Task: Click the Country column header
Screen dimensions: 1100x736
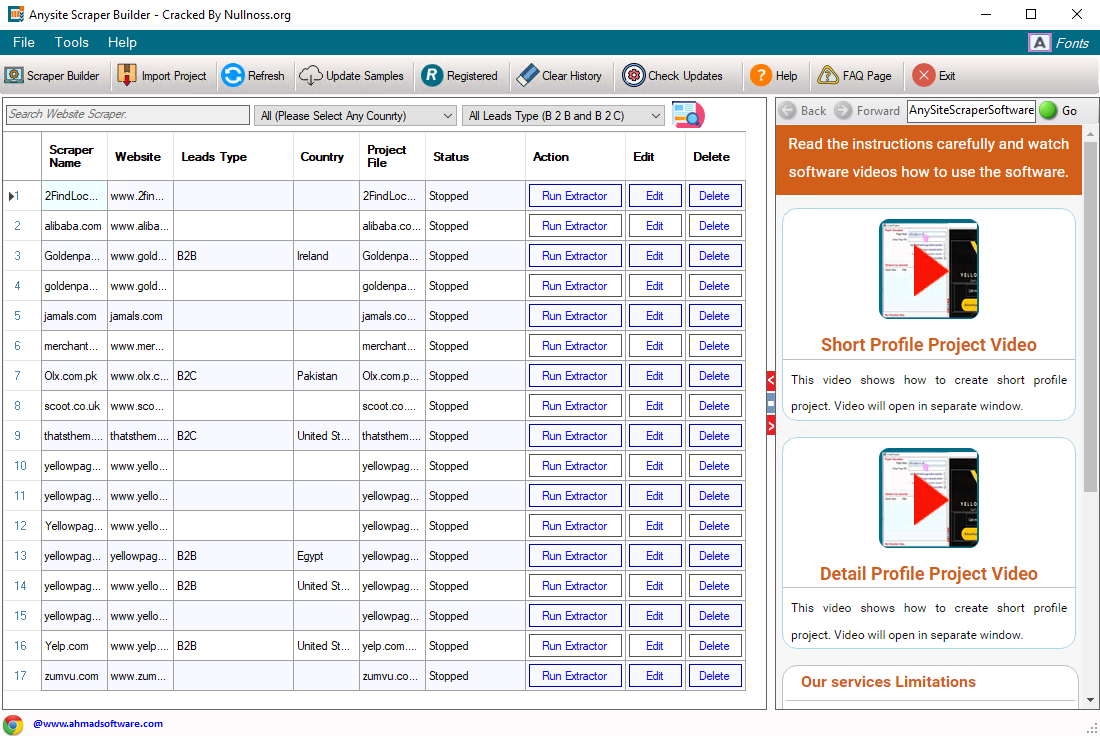Action: (326, 156)
